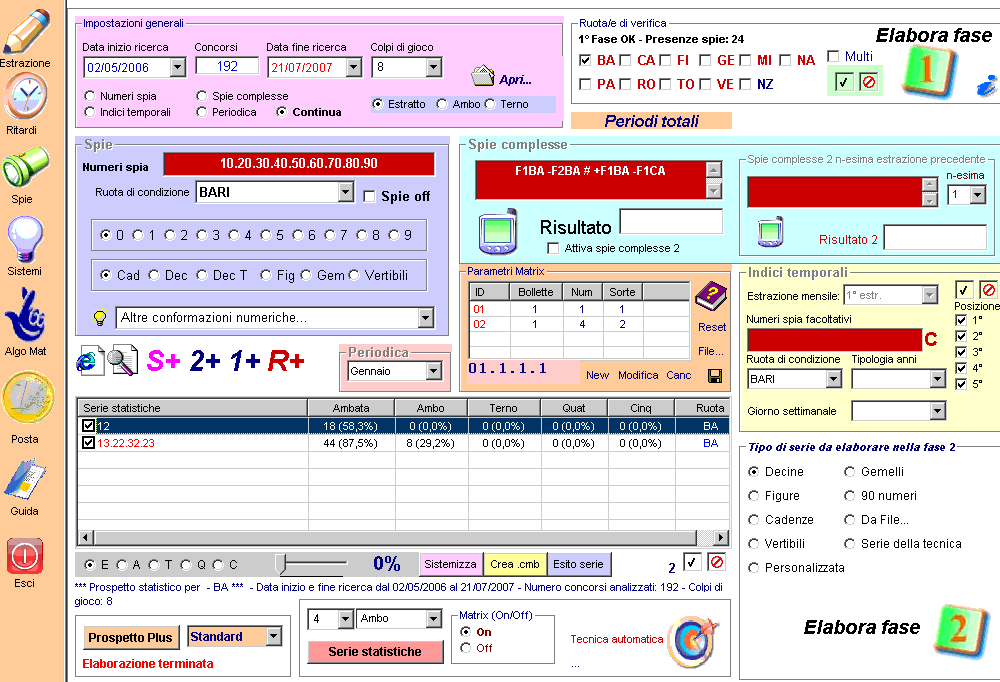Image resolution: width=1000 pixels, height=682 pixels.
Task: Click the Esci power icon
Action: (25, 556)
